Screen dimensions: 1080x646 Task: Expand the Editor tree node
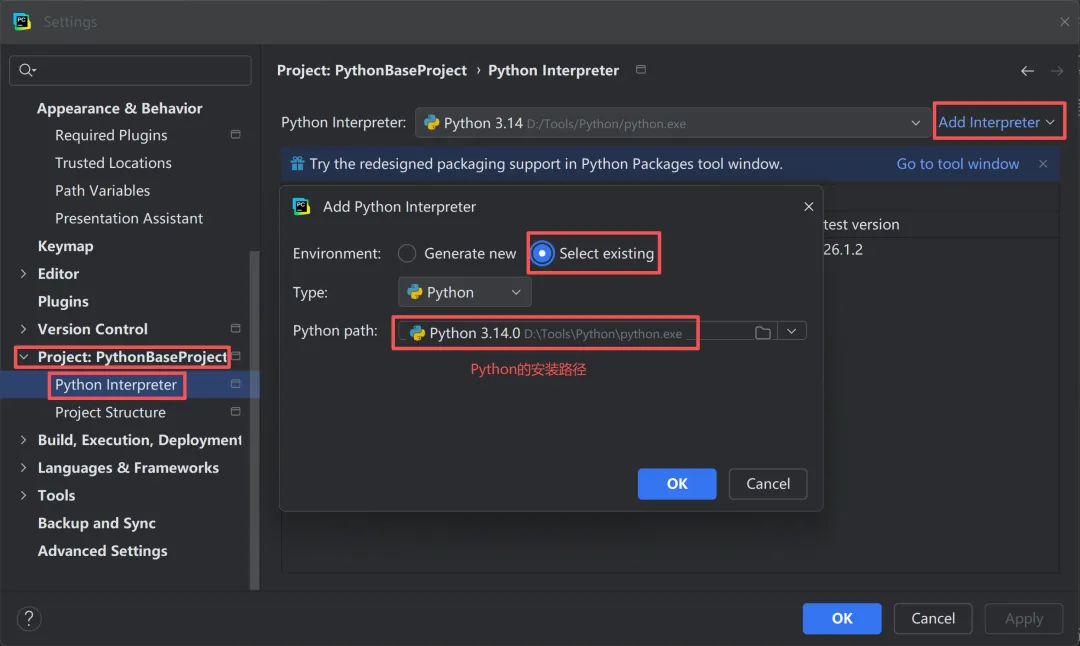click(23, 273)
